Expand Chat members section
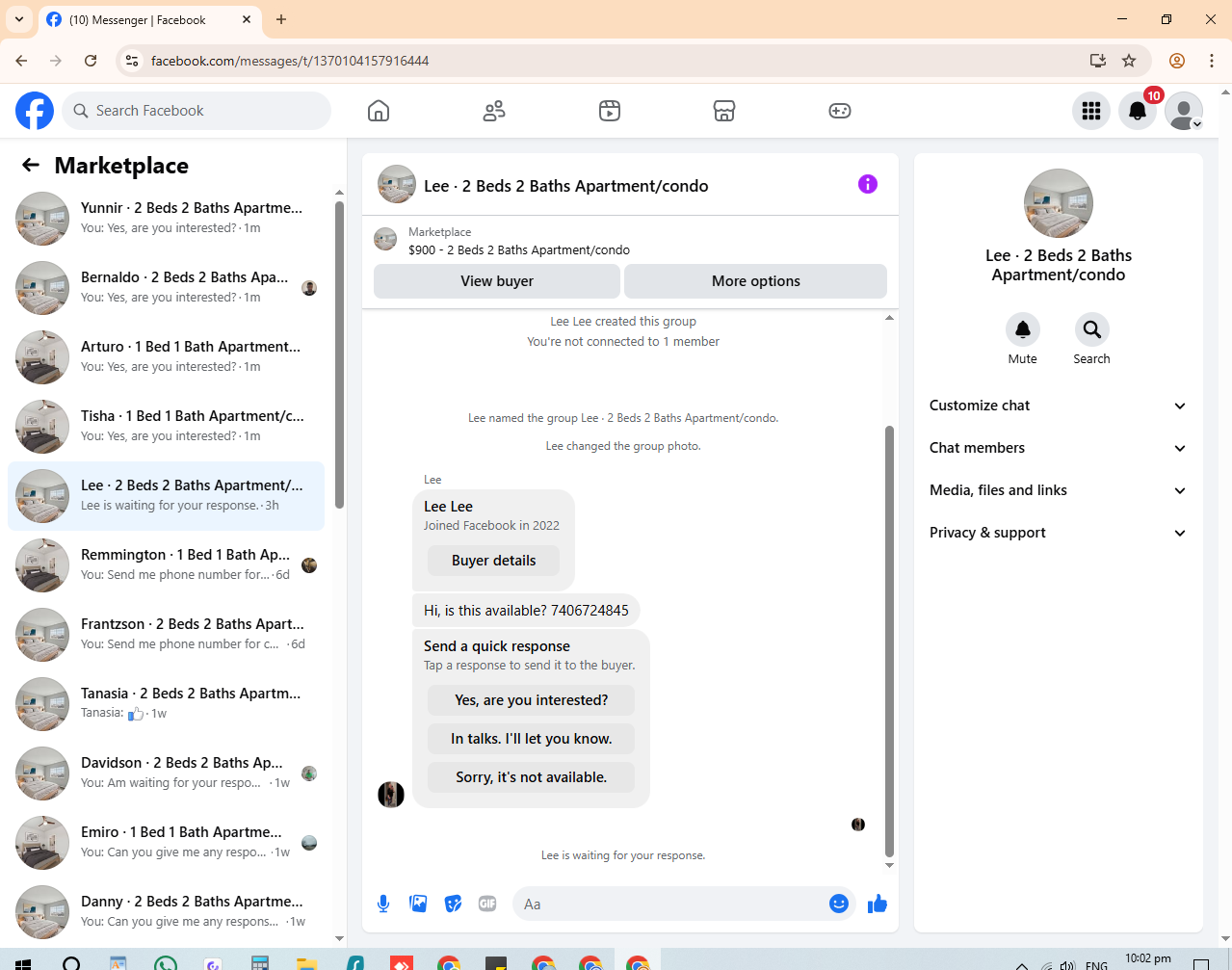The width and height of the screenshot is (1232, 970). (x=1058, y=448)
